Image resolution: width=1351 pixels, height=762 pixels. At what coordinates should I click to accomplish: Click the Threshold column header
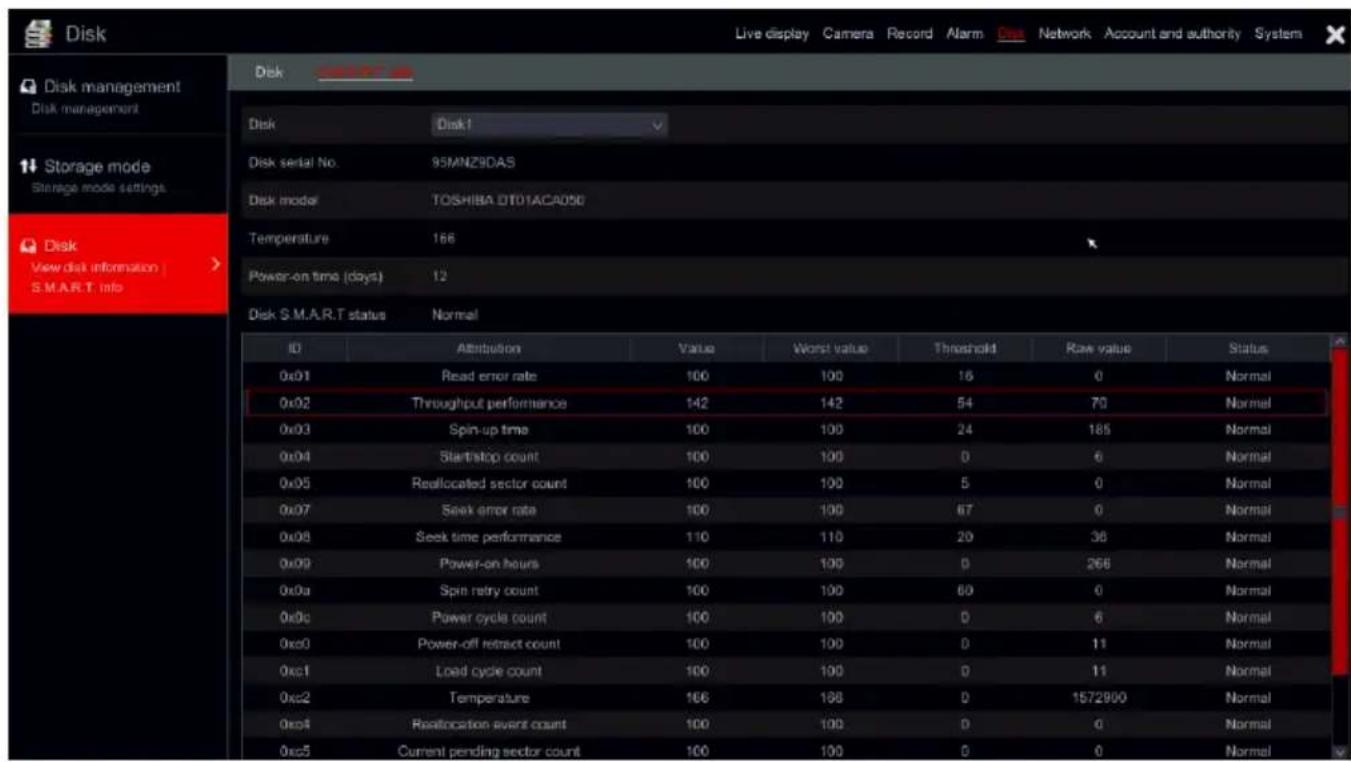[x=965, y=348]
